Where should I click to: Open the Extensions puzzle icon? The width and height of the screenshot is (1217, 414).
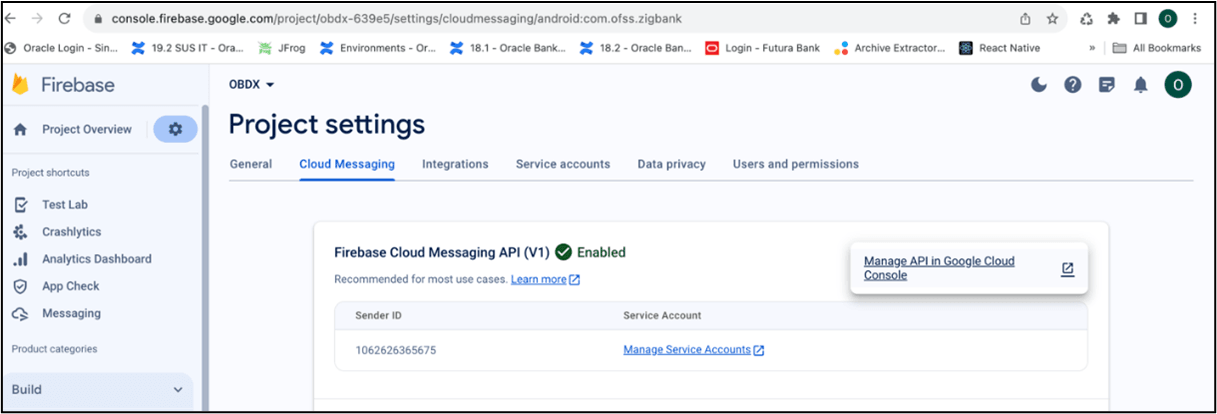click(1113, 18)
